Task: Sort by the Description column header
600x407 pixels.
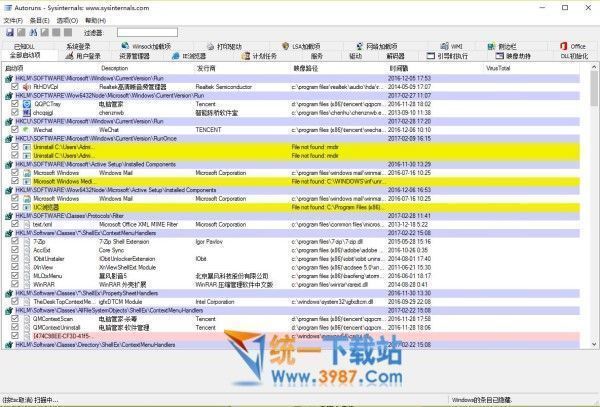Action: [114, 68]
